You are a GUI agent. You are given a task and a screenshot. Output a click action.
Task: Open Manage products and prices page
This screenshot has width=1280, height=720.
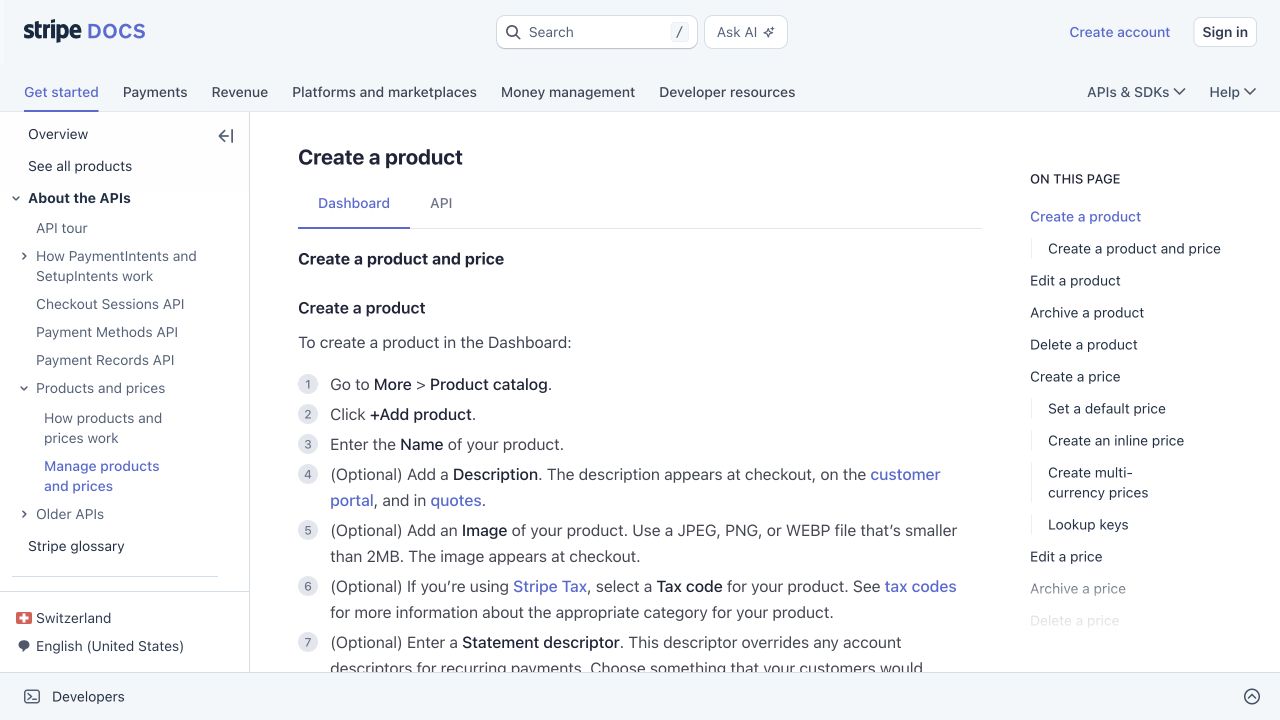pyautogui.click(x=102, y=476)
